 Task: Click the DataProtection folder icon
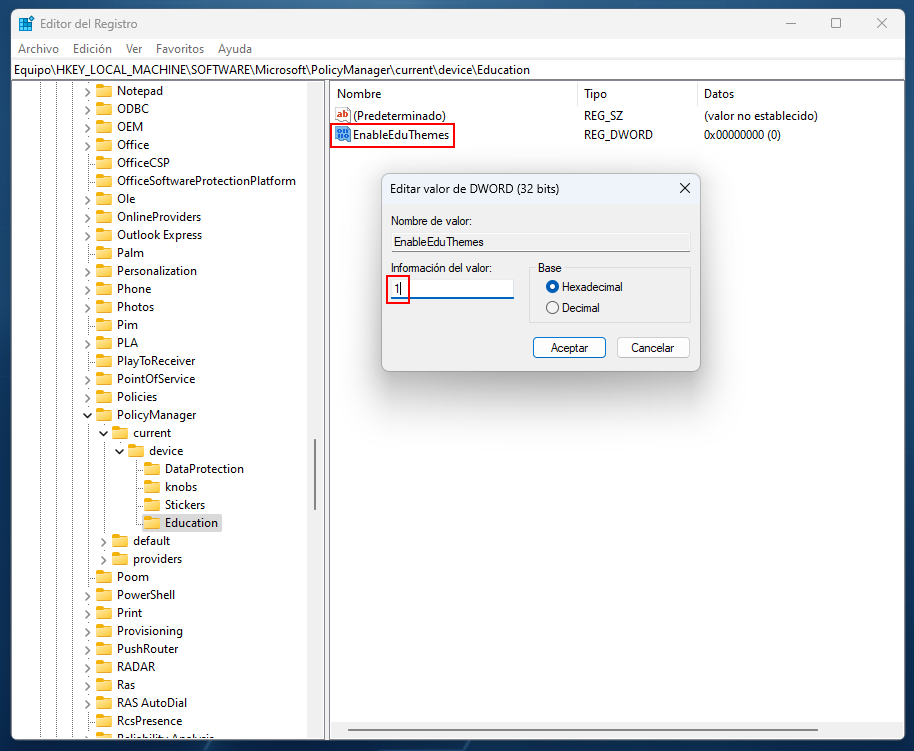pyautogui.click(x=152, y=469)
